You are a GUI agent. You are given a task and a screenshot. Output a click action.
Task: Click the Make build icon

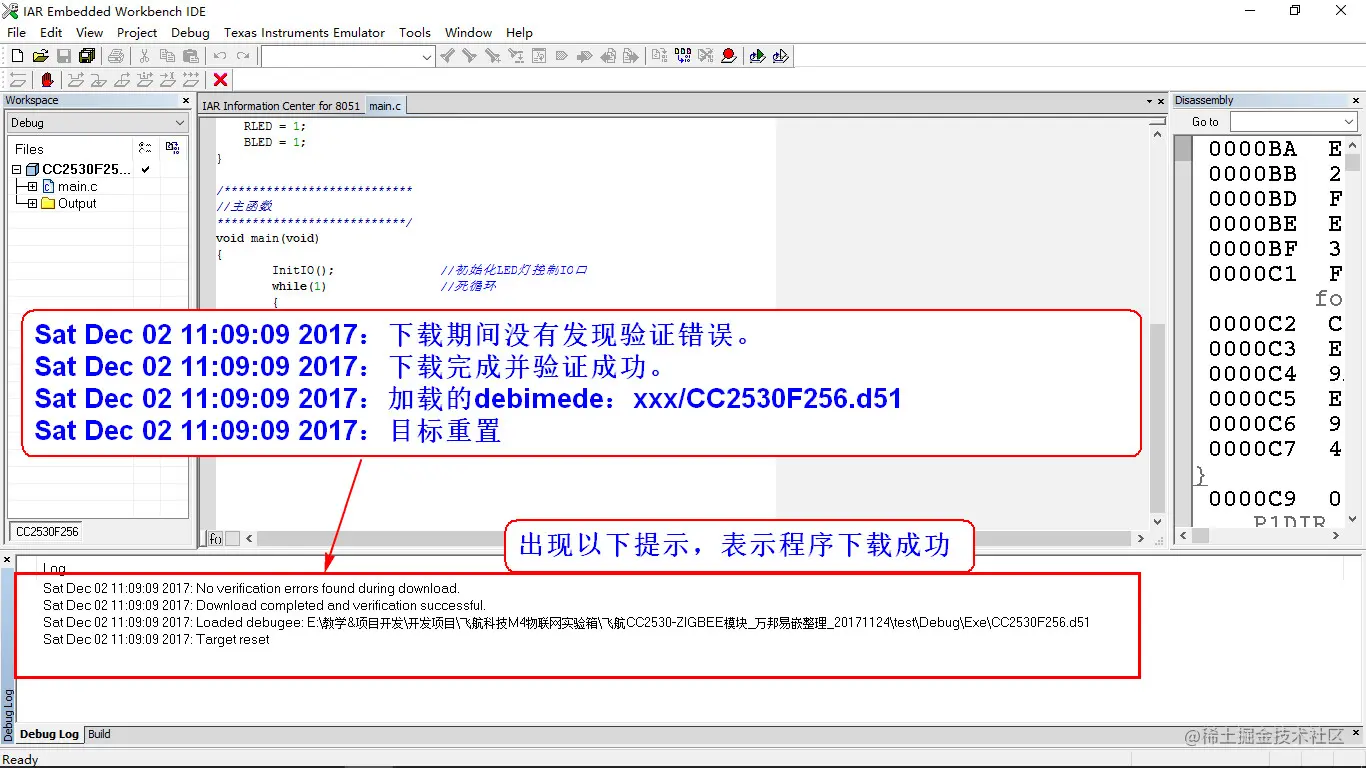pyautogui.click(x=682, y=56)
